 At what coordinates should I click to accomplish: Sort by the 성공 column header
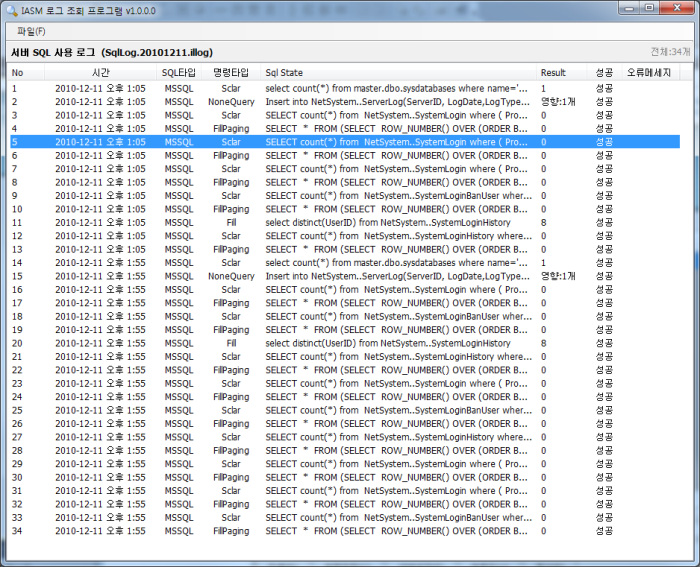click(x=604, y=73)
